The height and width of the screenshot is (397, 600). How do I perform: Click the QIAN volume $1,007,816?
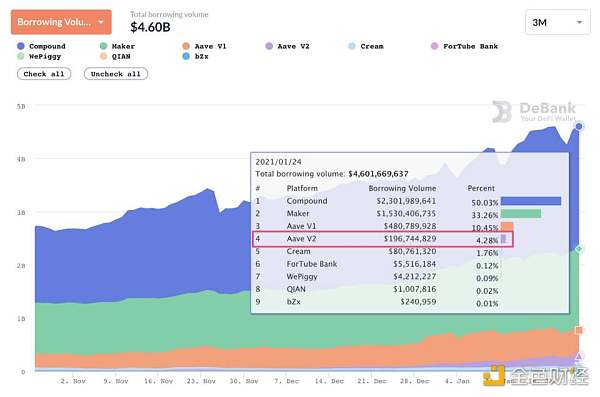pos(414,289)
